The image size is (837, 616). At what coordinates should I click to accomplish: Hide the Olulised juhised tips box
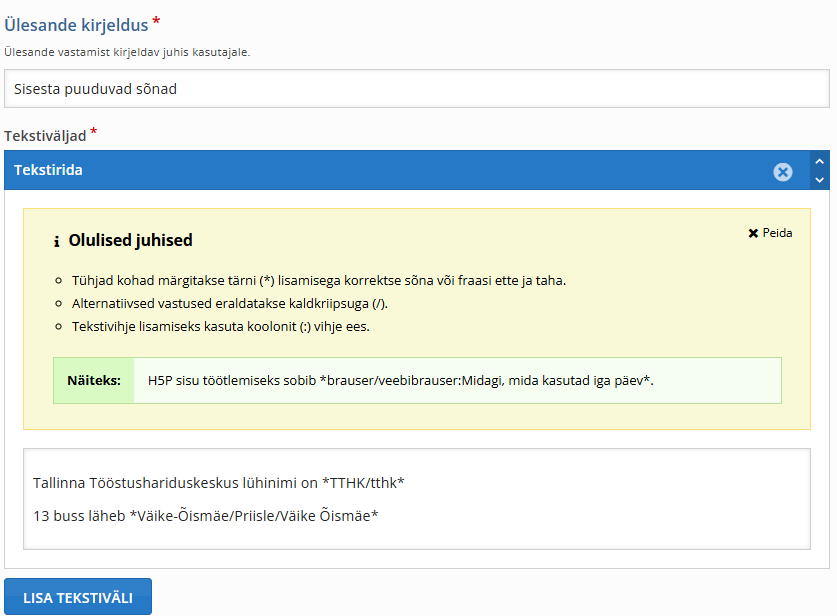point(776,233)
